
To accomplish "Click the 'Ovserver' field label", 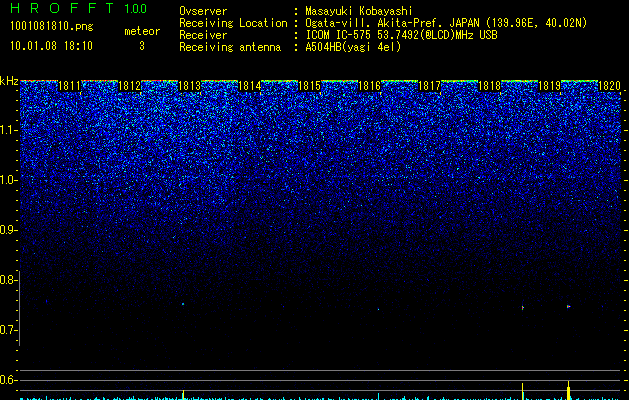I will point(203,11).
